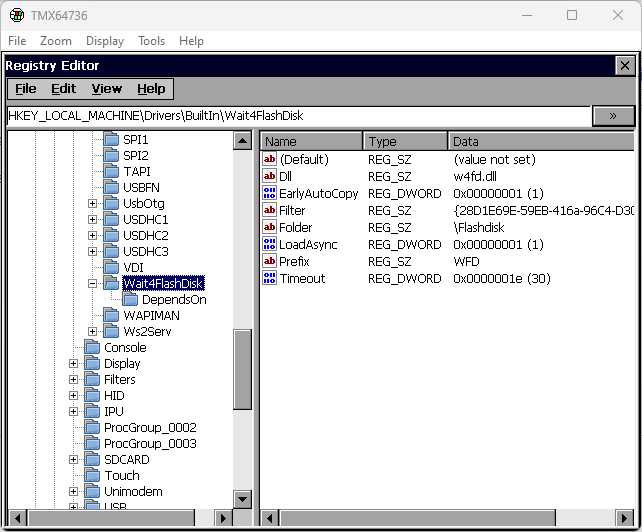Click the Wait4FlashDisk folder icon
The width and height of the screenshot is (642, 532).
[111, 283]
